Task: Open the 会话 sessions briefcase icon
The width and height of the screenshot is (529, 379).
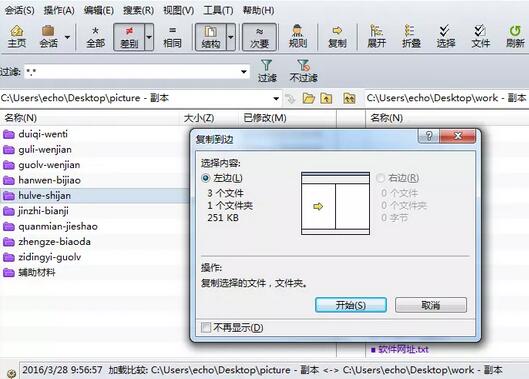Action: pyautogui.click(x=48, y=36)
